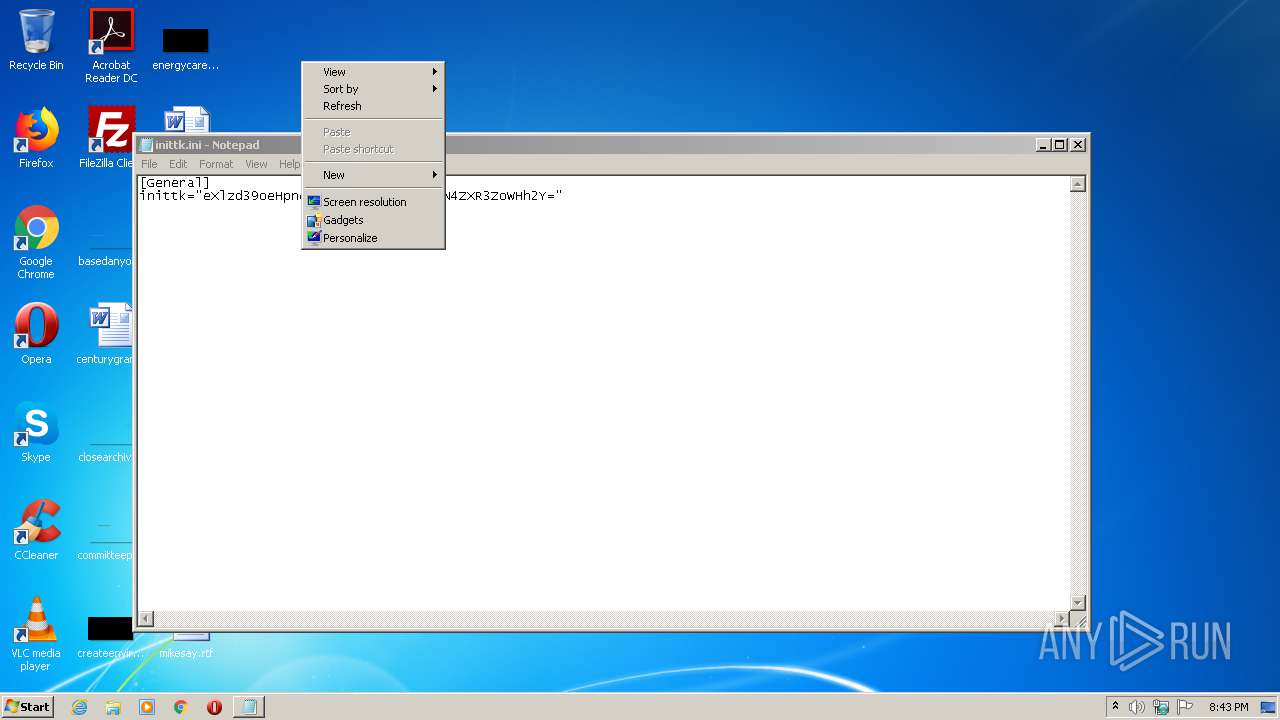Click Chrome icon in the taskbar
Screen dimensions: 1280x720
(181, 707)
